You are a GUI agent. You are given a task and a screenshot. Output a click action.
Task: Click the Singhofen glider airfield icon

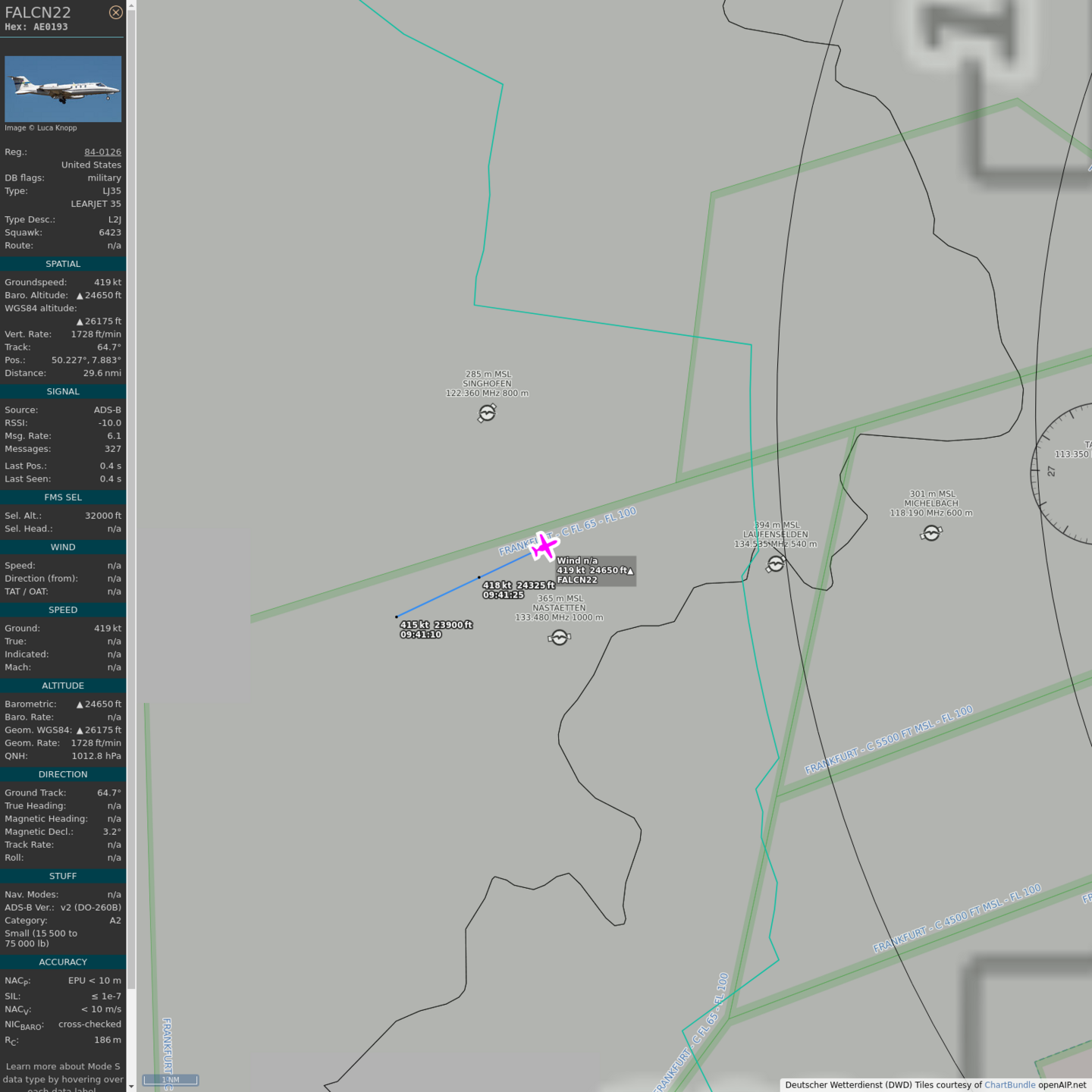pyautogui.click(x=487, y=413)
